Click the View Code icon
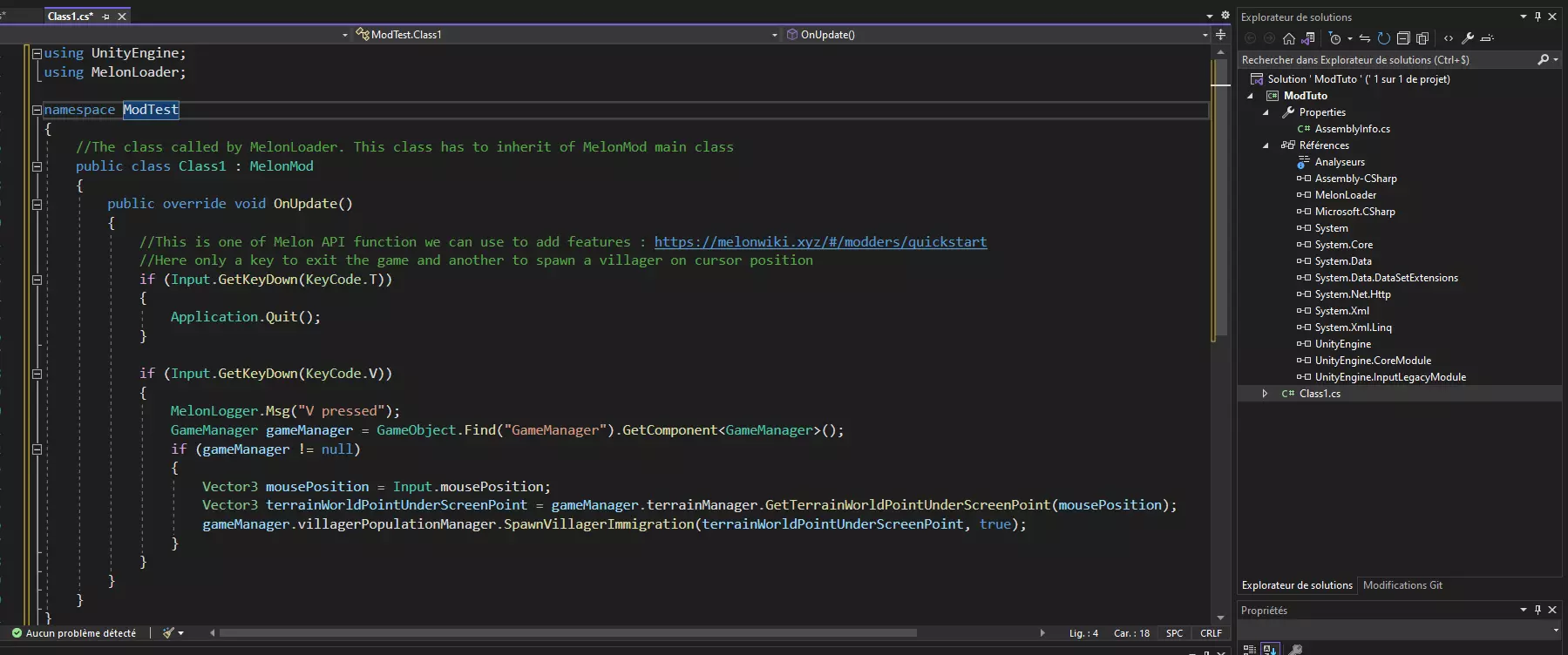The image size is (1568, 655). [1449, 38]
